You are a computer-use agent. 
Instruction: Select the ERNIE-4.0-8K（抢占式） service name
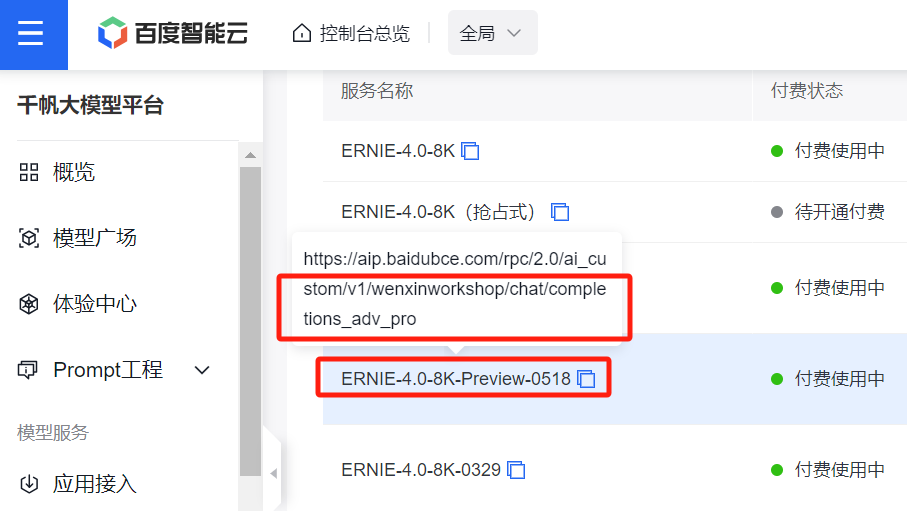click(x=439, y=212)
